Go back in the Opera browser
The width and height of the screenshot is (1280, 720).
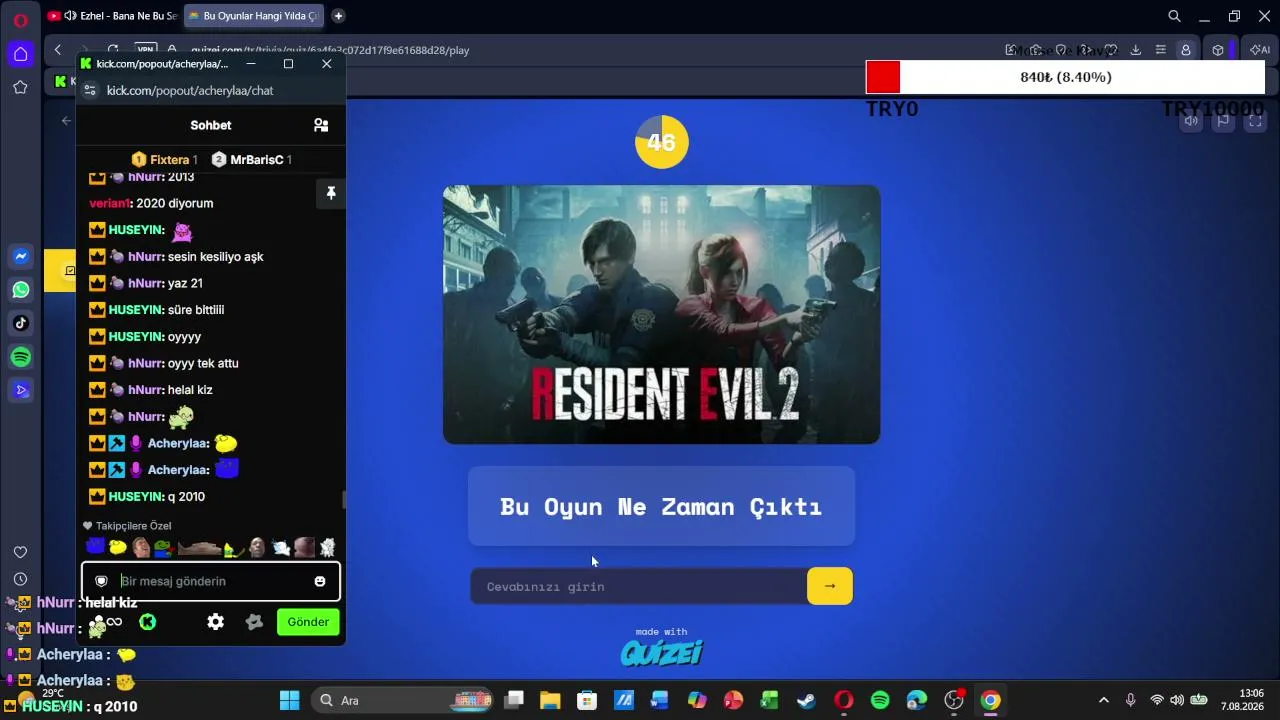[x=58, y=50]
